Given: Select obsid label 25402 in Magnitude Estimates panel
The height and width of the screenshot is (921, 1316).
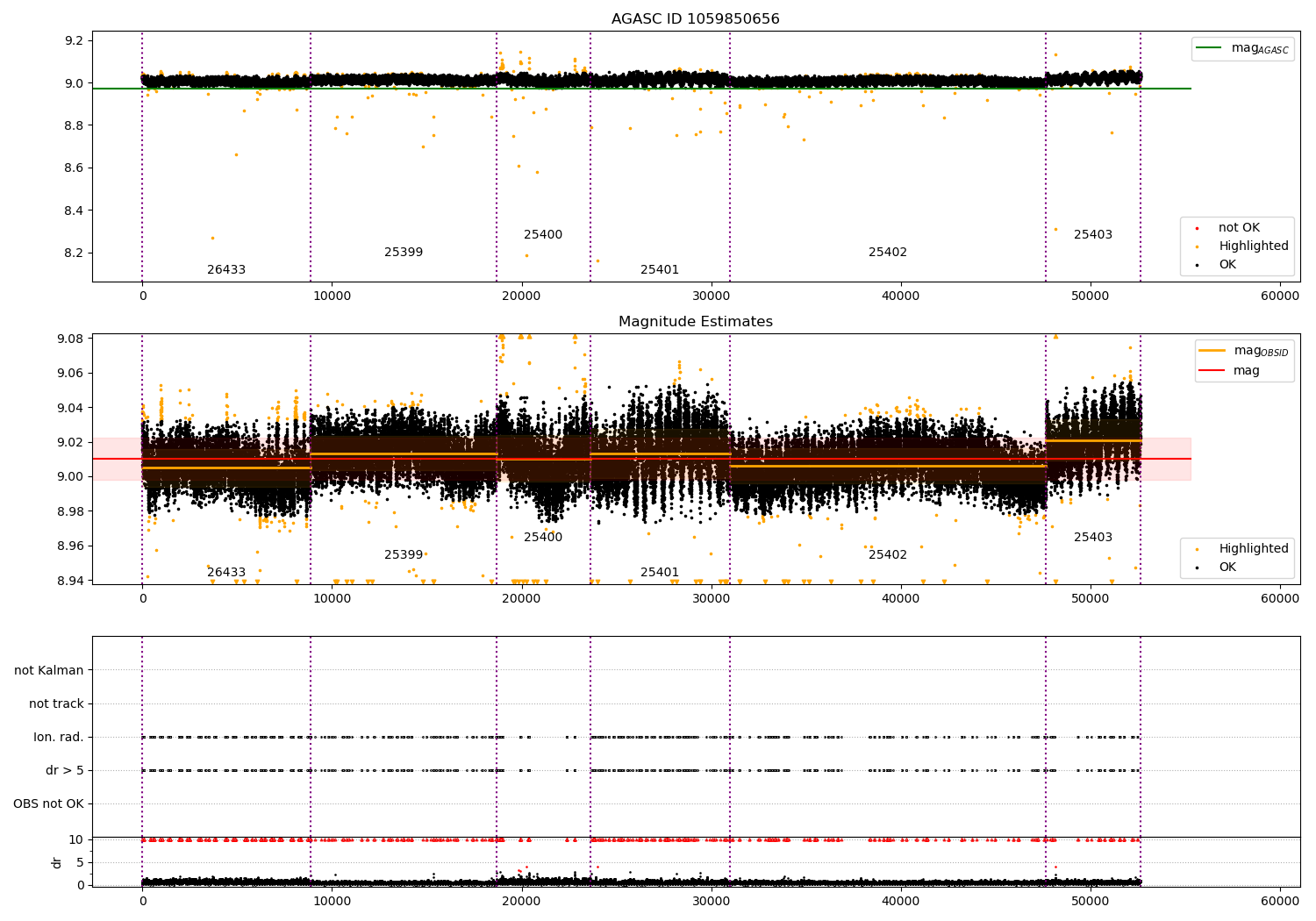Looking at the screenshot, I should (x=888, y=555).
